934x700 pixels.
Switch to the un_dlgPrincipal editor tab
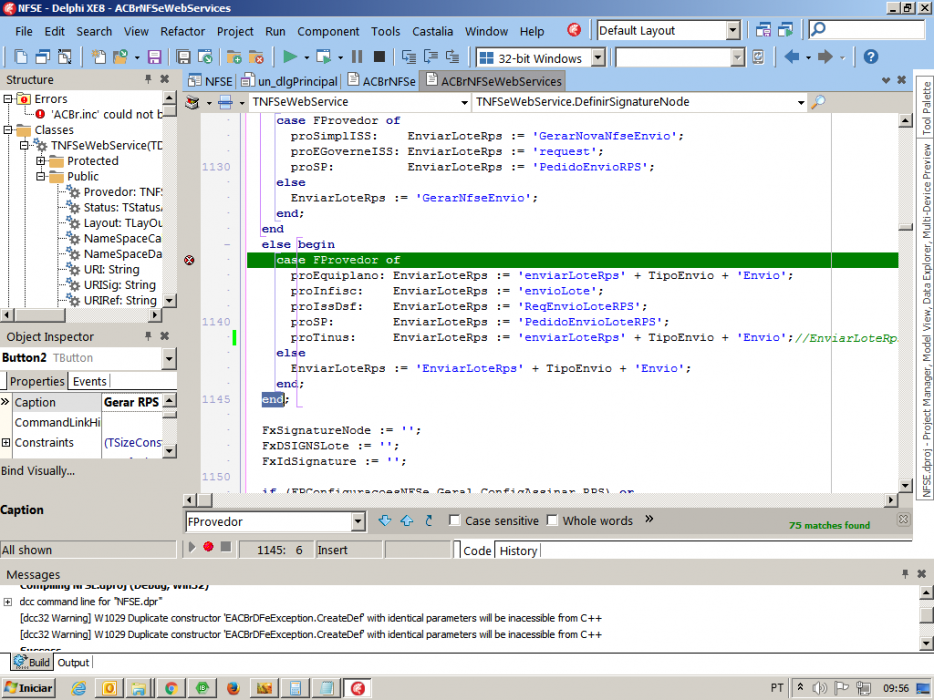pos(291,81)
